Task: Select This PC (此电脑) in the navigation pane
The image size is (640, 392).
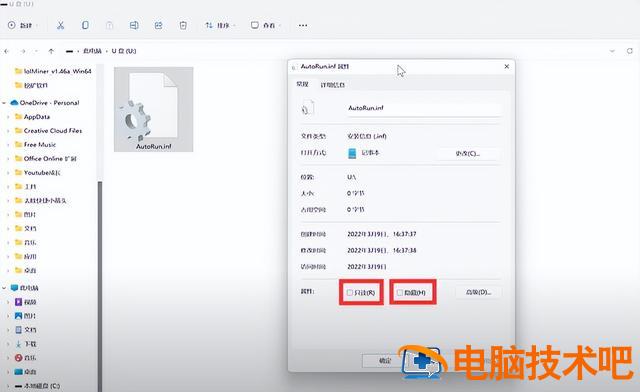Action: click(x=24, y=288)
